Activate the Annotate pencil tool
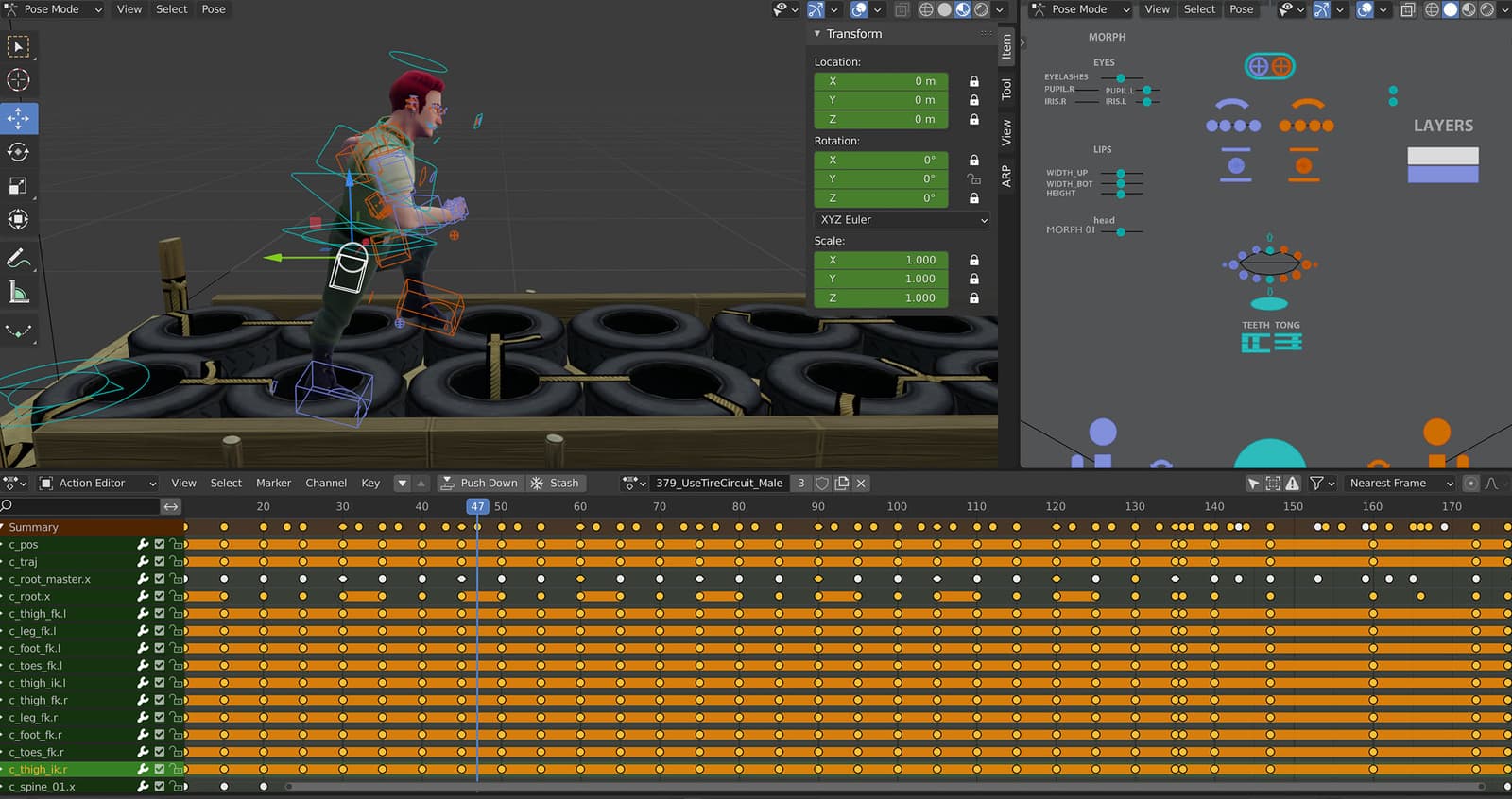The width and height of the screenshot is (1512, 799). pyautogui.click(x=18, y=258)
